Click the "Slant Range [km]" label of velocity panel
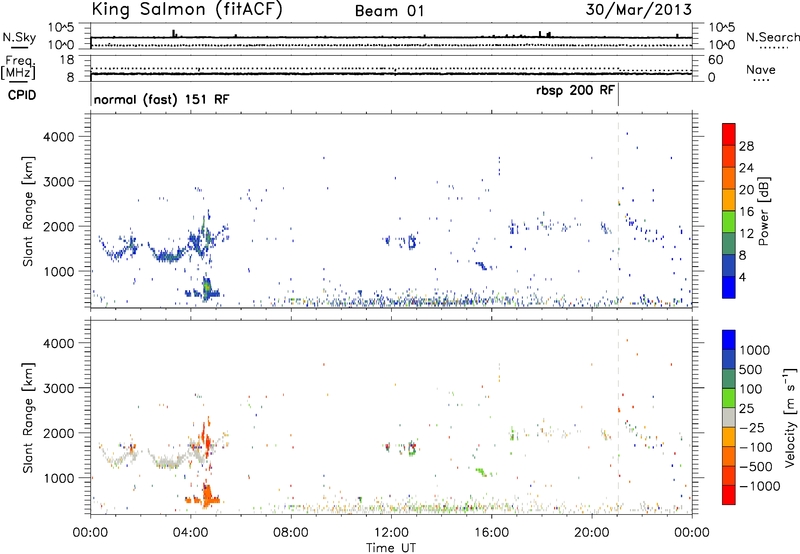This screenshot has width=800, height=554. [28, 418]
